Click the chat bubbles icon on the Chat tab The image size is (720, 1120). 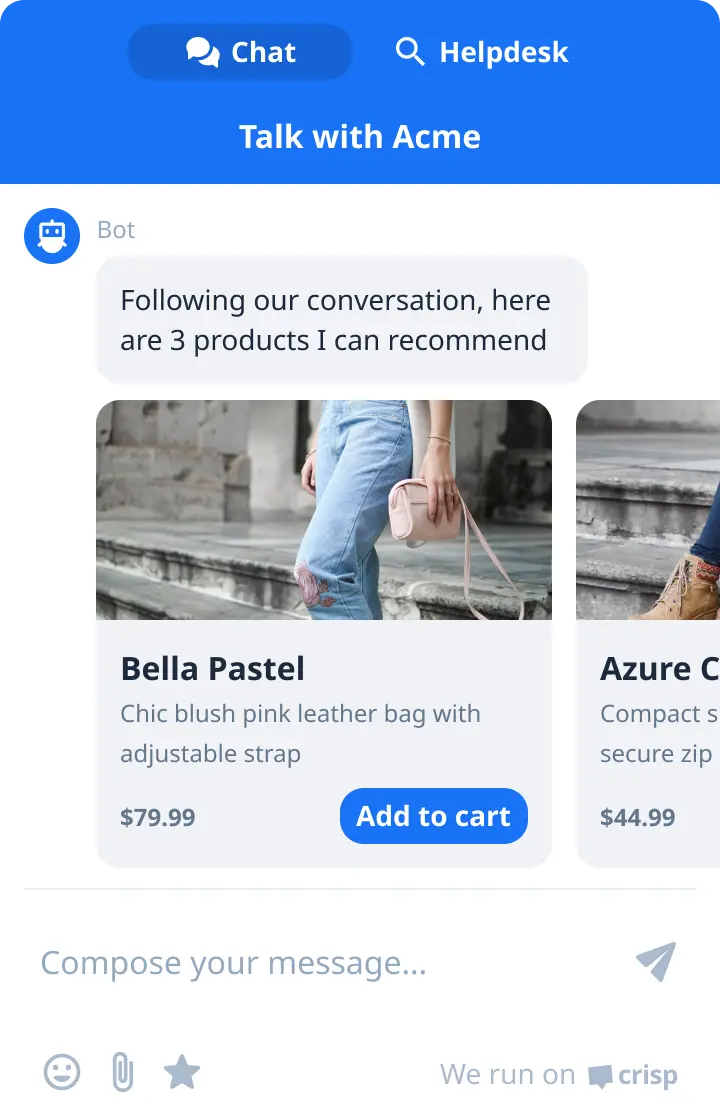click(x=202, y=51)
